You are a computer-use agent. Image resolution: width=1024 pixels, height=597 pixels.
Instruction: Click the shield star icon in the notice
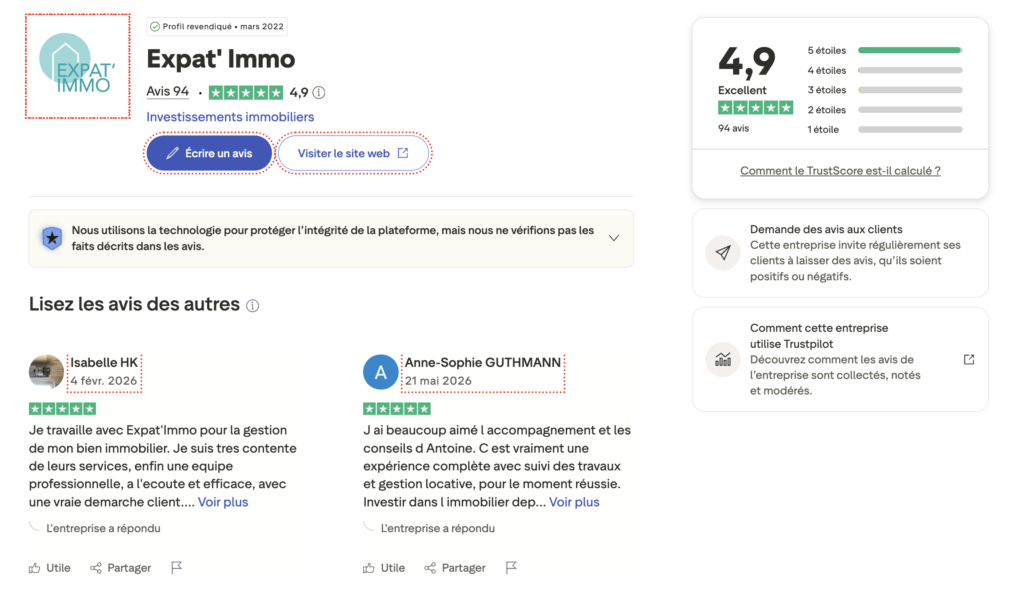click(x=52, y=238)
